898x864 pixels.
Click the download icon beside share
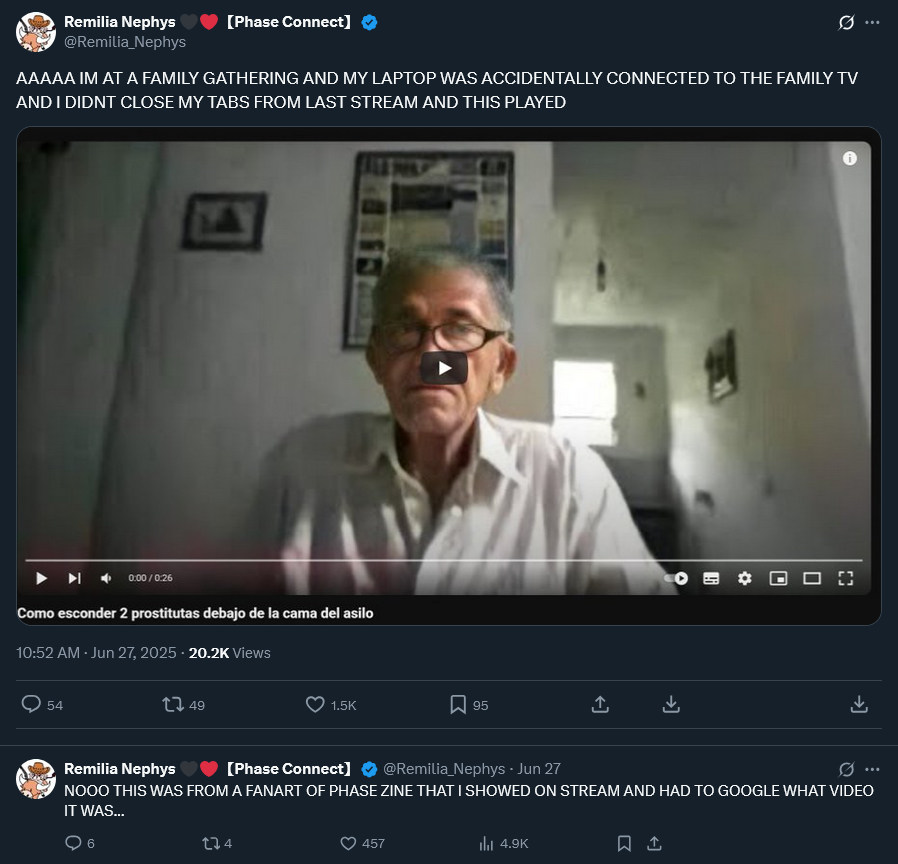coord(671,704)
